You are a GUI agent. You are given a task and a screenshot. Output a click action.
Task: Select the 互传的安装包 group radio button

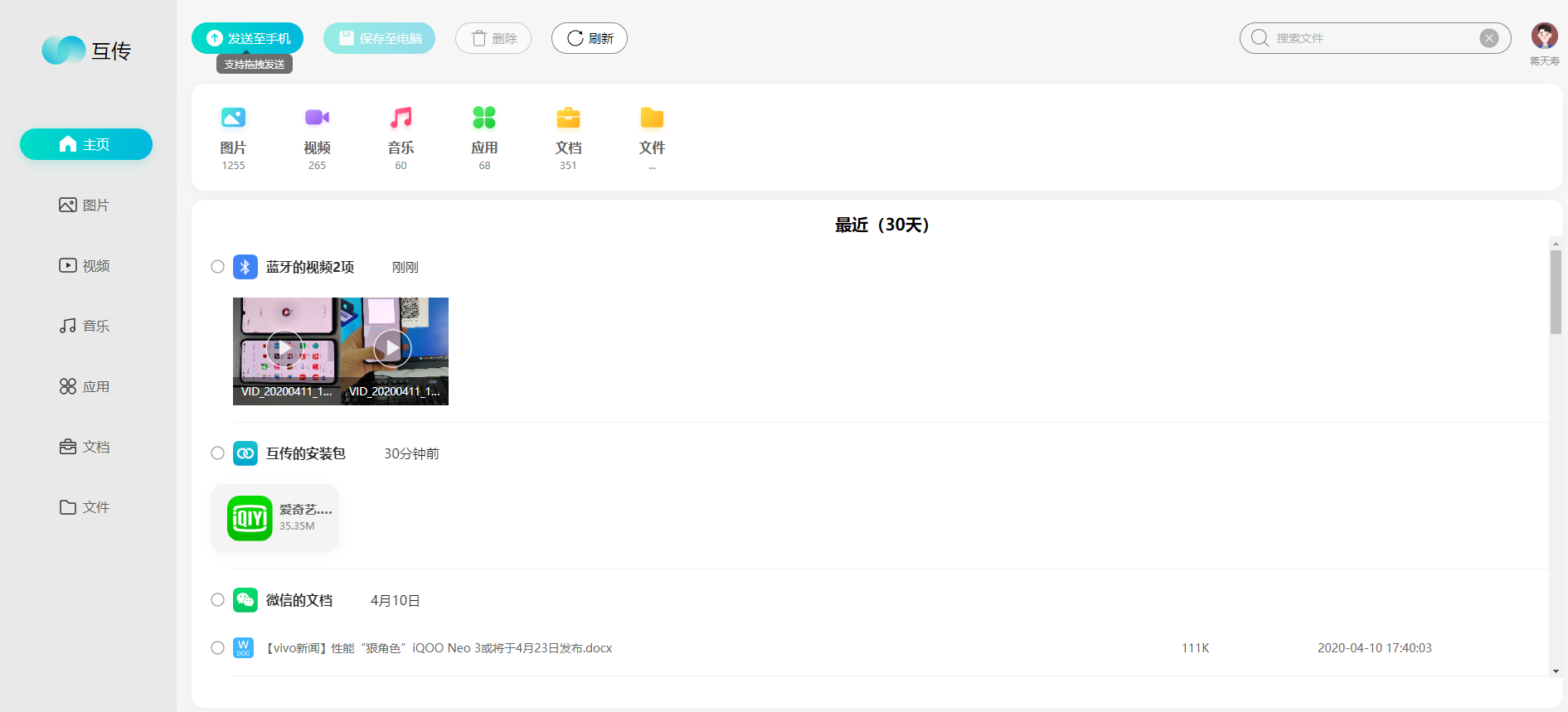click(217, 453)
